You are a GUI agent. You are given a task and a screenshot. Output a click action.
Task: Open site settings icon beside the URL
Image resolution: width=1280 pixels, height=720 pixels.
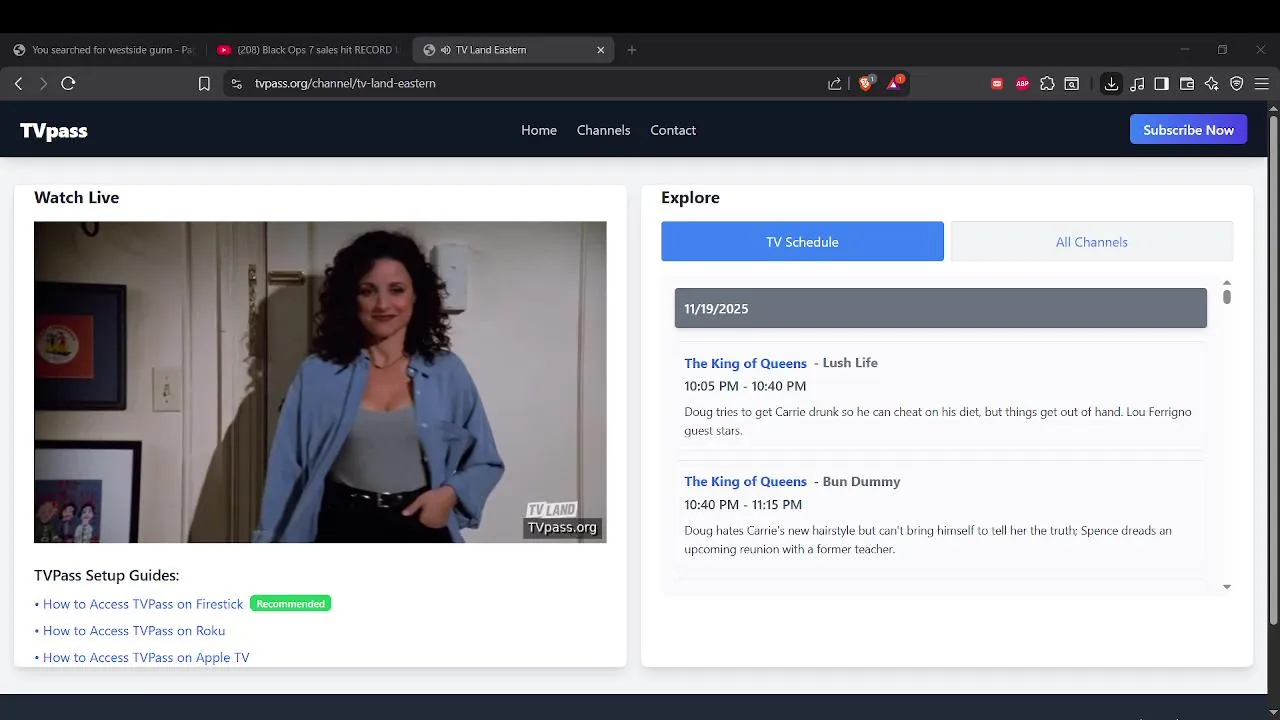[x=236, y=84]
